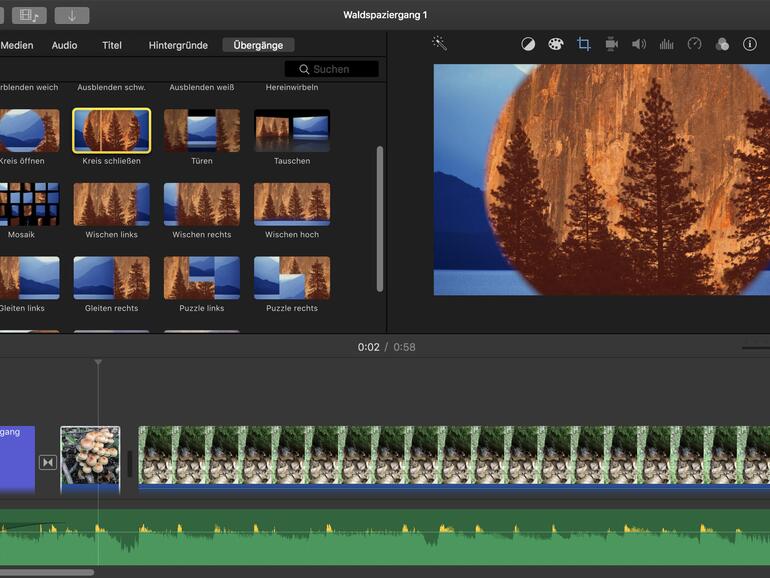Click the transitions browser vertical scrollbar
The width and height of the screenshot is (770, 578).
(380, 219)
